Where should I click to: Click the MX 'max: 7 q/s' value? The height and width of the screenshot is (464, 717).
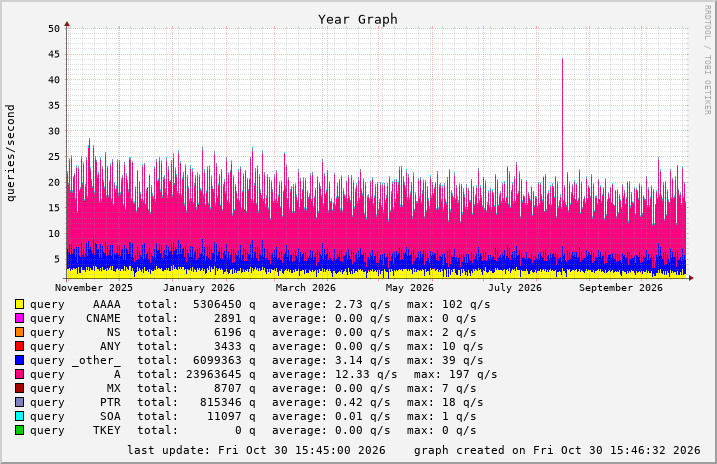point(441,388)
